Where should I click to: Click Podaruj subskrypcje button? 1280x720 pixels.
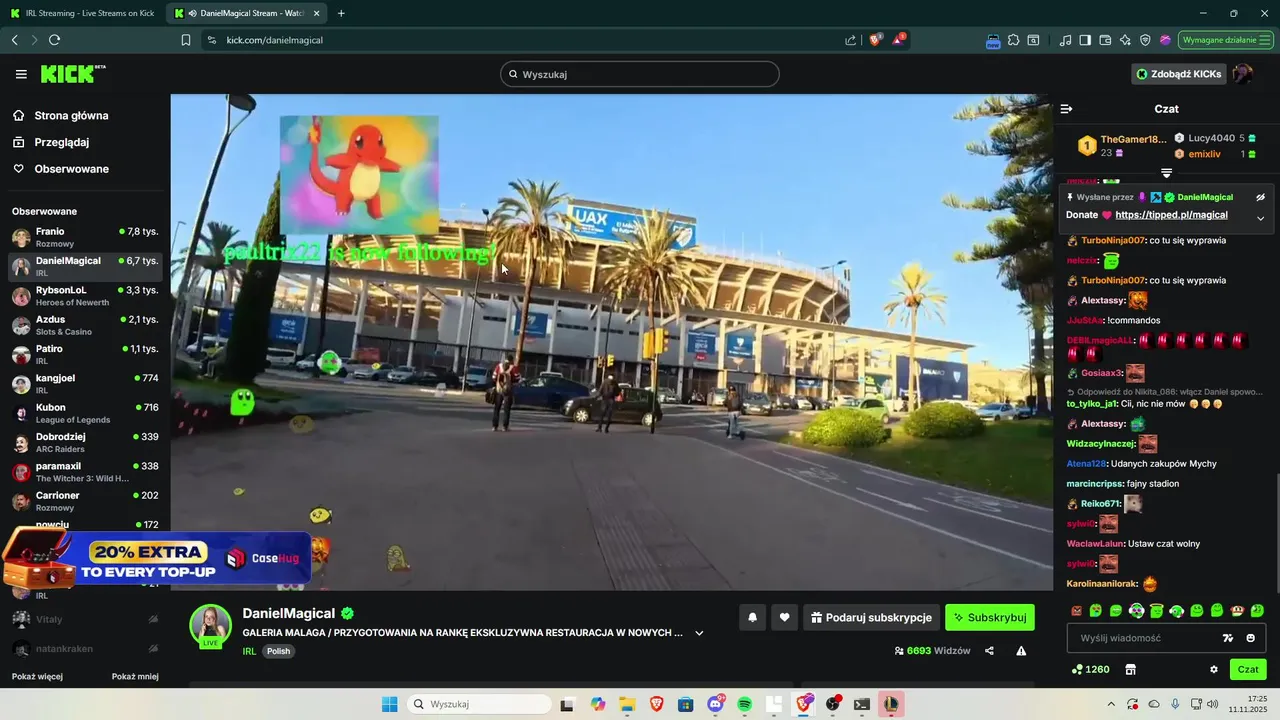click(x=872, y=618)
